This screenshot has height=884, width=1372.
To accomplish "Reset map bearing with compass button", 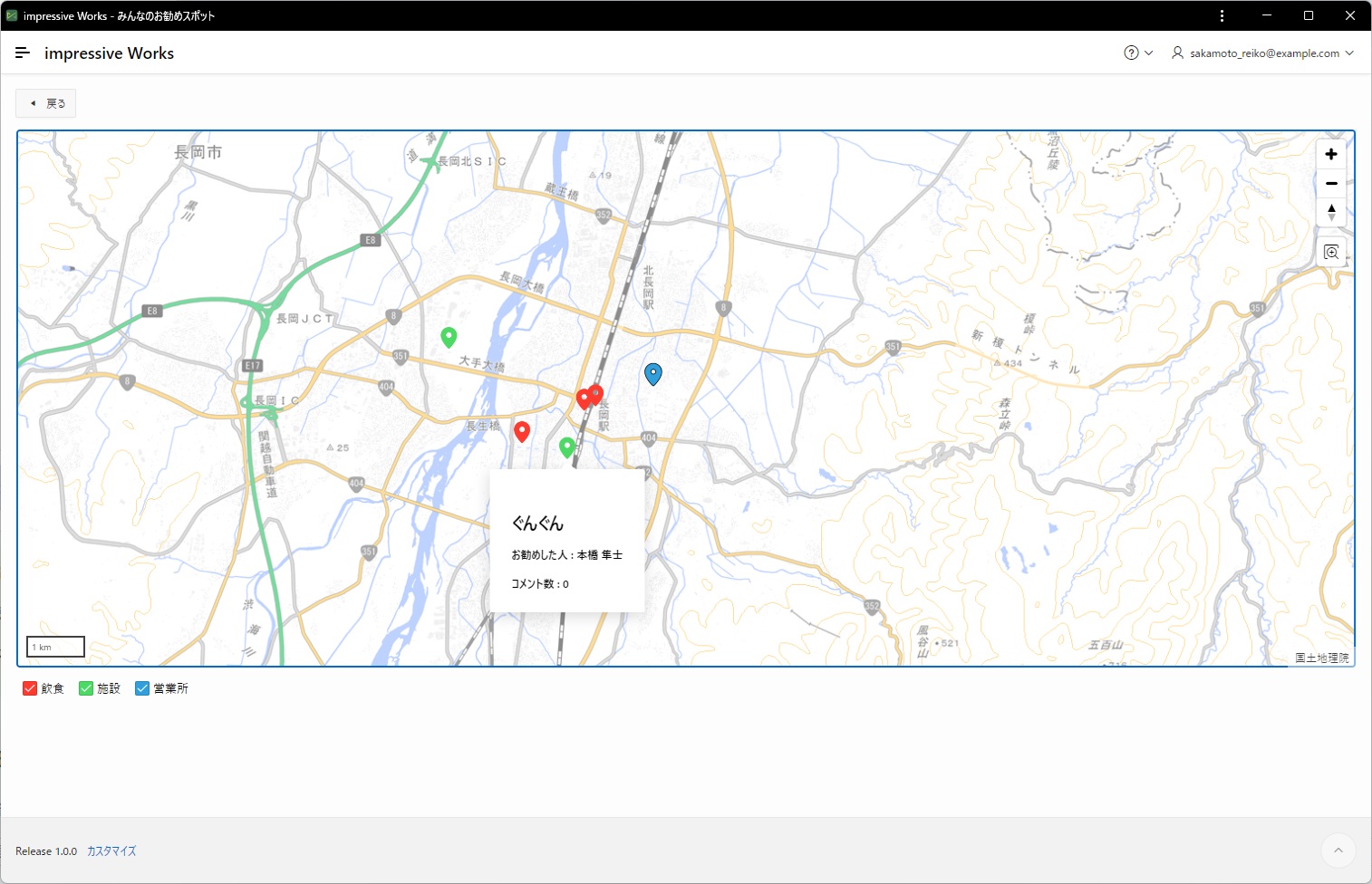I will [x=1331, y=212].
